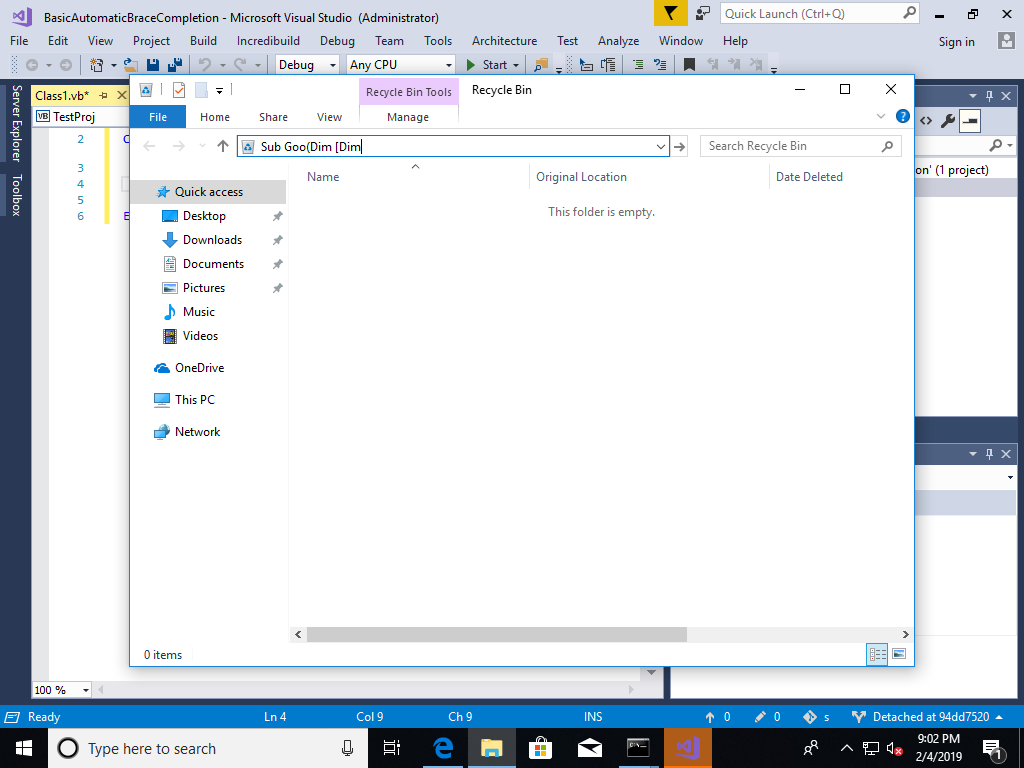Open the New Project dropdown arrow
This screenshot has height=768, width=1024.
coord(114,65)
